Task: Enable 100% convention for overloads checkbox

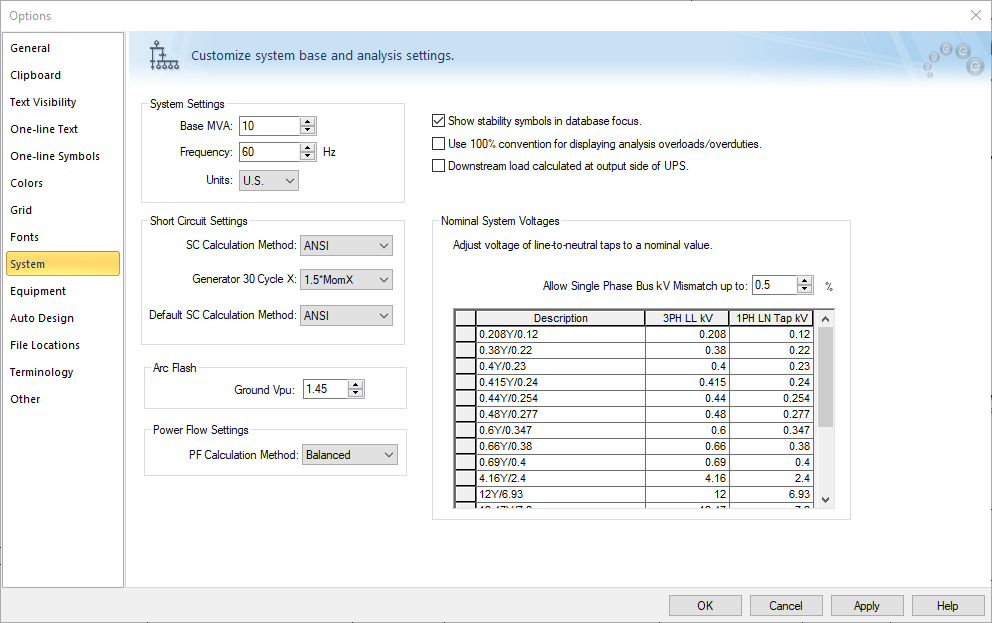Action: coord(438,144)
